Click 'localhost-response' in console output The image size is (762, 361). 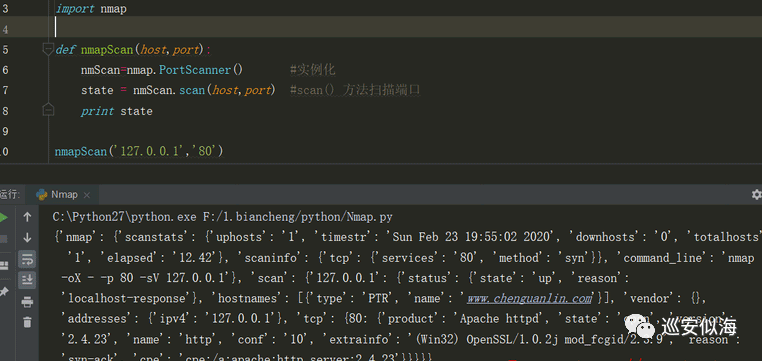(126, 298)
